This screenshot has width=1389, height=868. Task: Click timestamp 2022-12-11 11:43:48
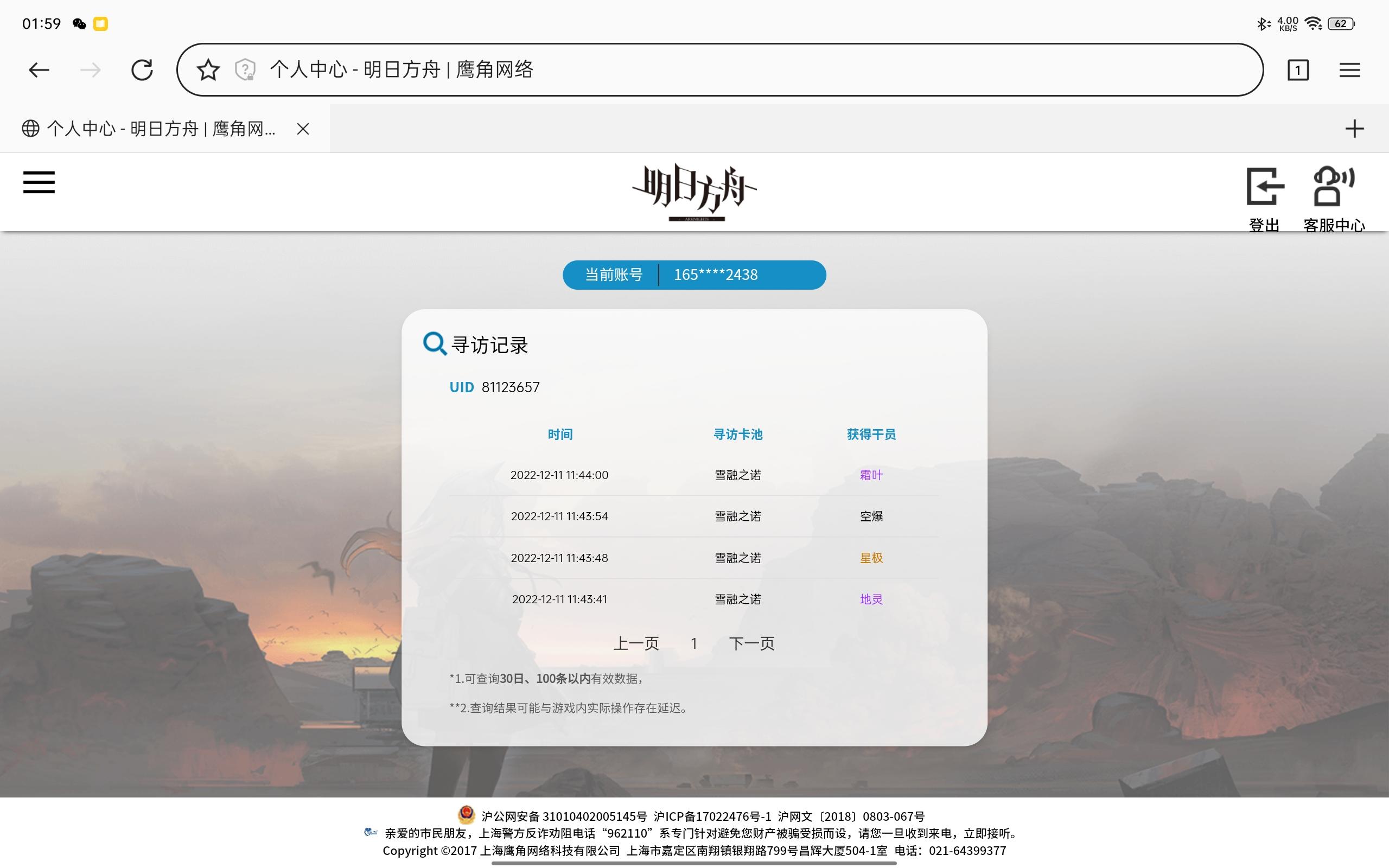coord(559,558)
